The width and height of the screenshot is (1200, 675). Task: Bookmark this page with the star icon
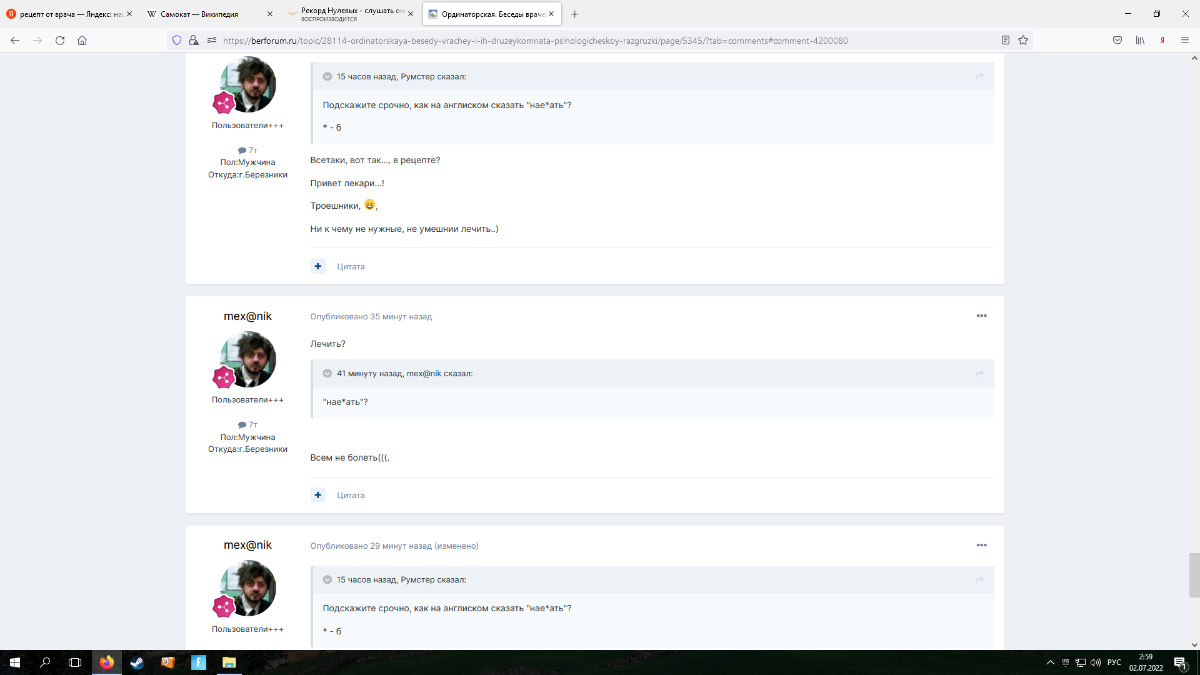tap(1023, 40)
